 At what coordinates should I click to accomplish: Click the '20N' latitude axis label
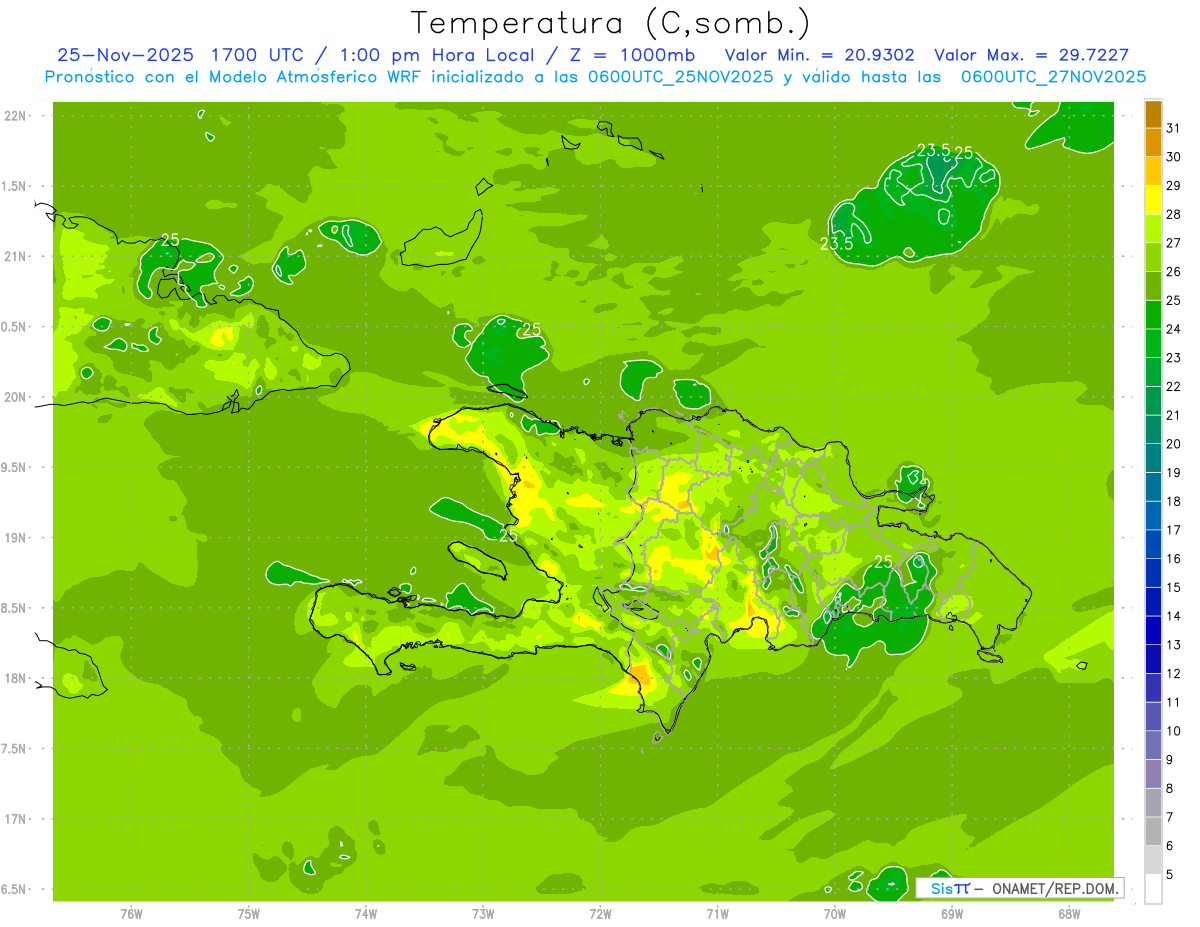coord(17,397)
